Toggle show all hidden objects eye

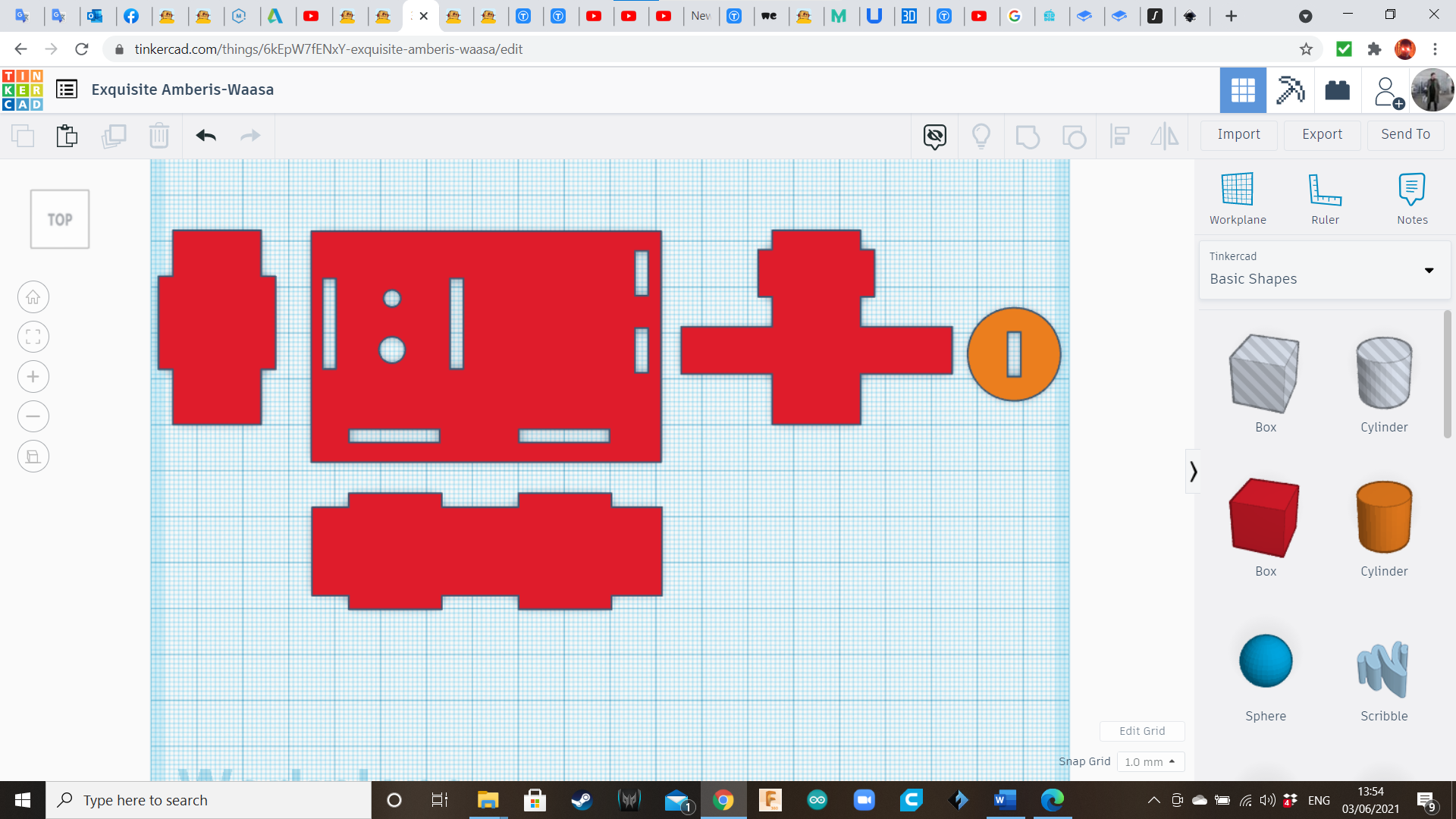934,136
